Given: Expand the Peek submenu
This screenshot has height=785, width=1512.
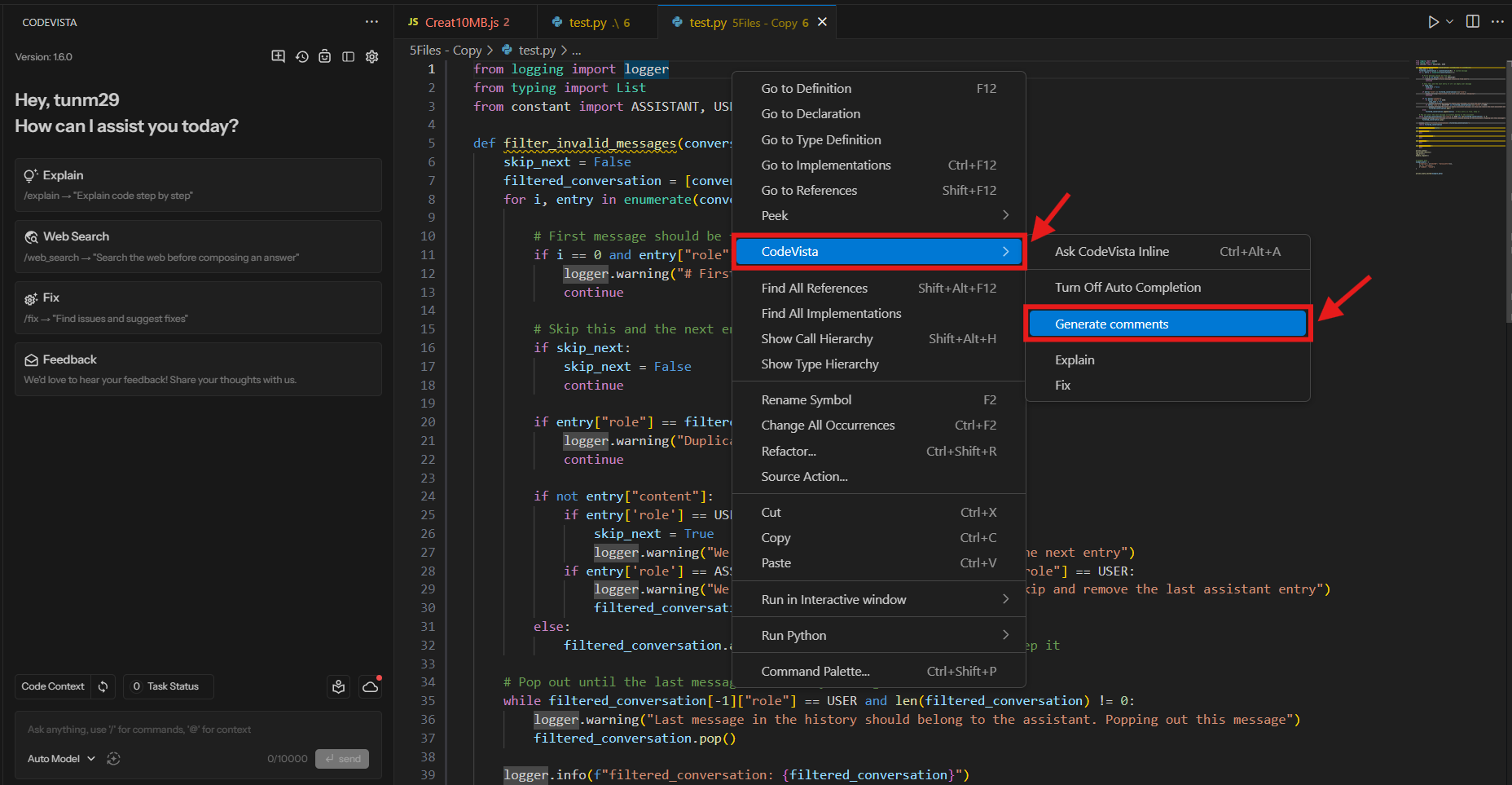Looking at the screenshot, I should (879, 215).
